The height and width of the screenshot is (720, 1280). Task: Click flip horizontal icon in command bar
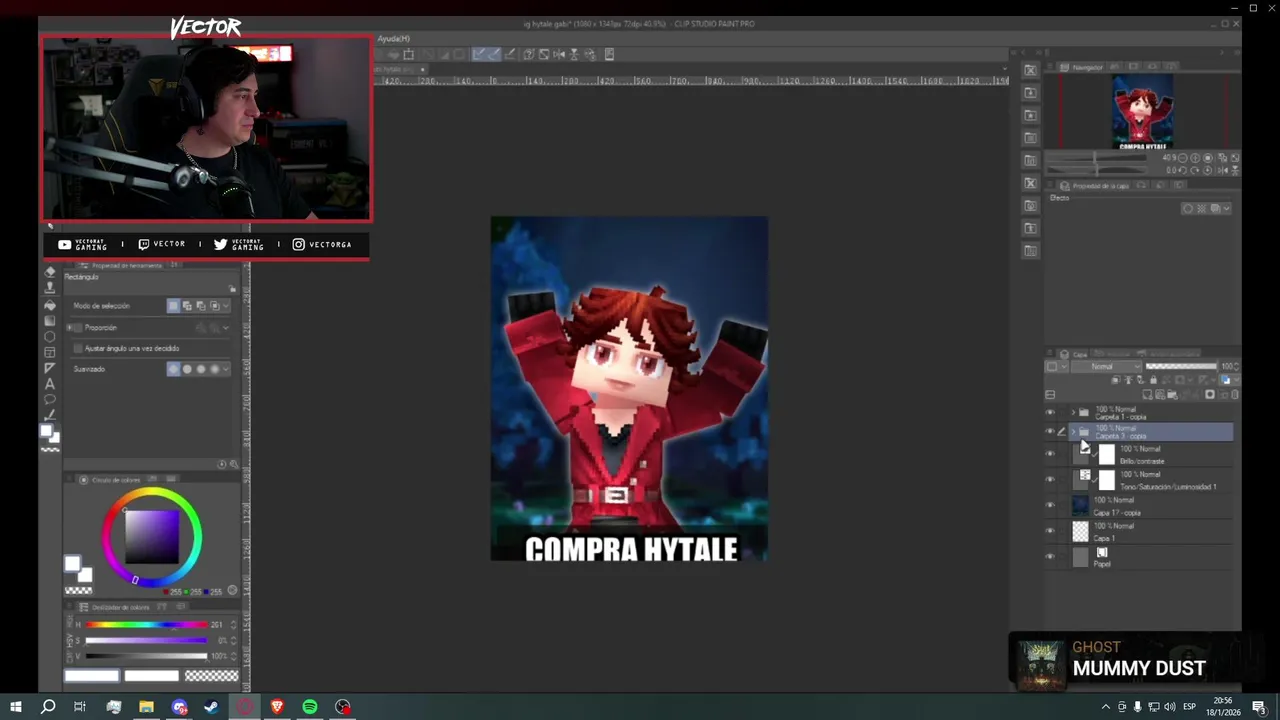(x=559, y=54)
